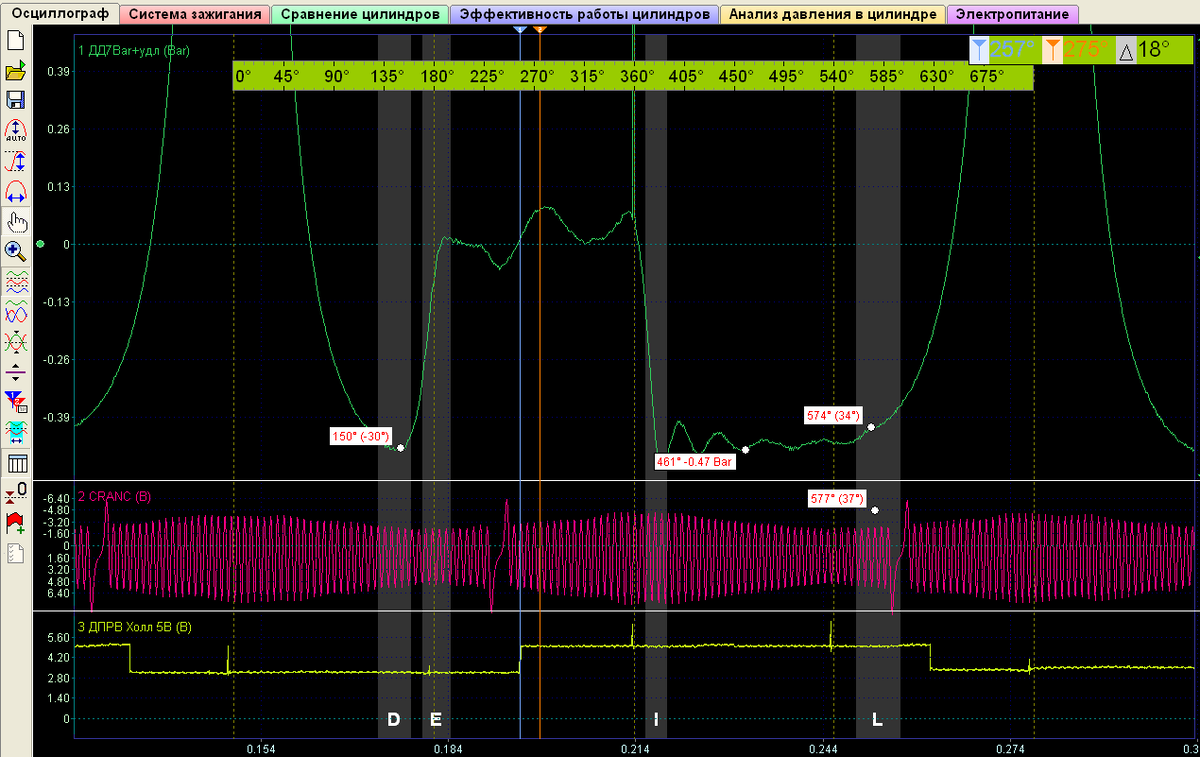Click the 0.154 time axis label
This screenshot has height=757, width=1200.
tap(260, 748)
